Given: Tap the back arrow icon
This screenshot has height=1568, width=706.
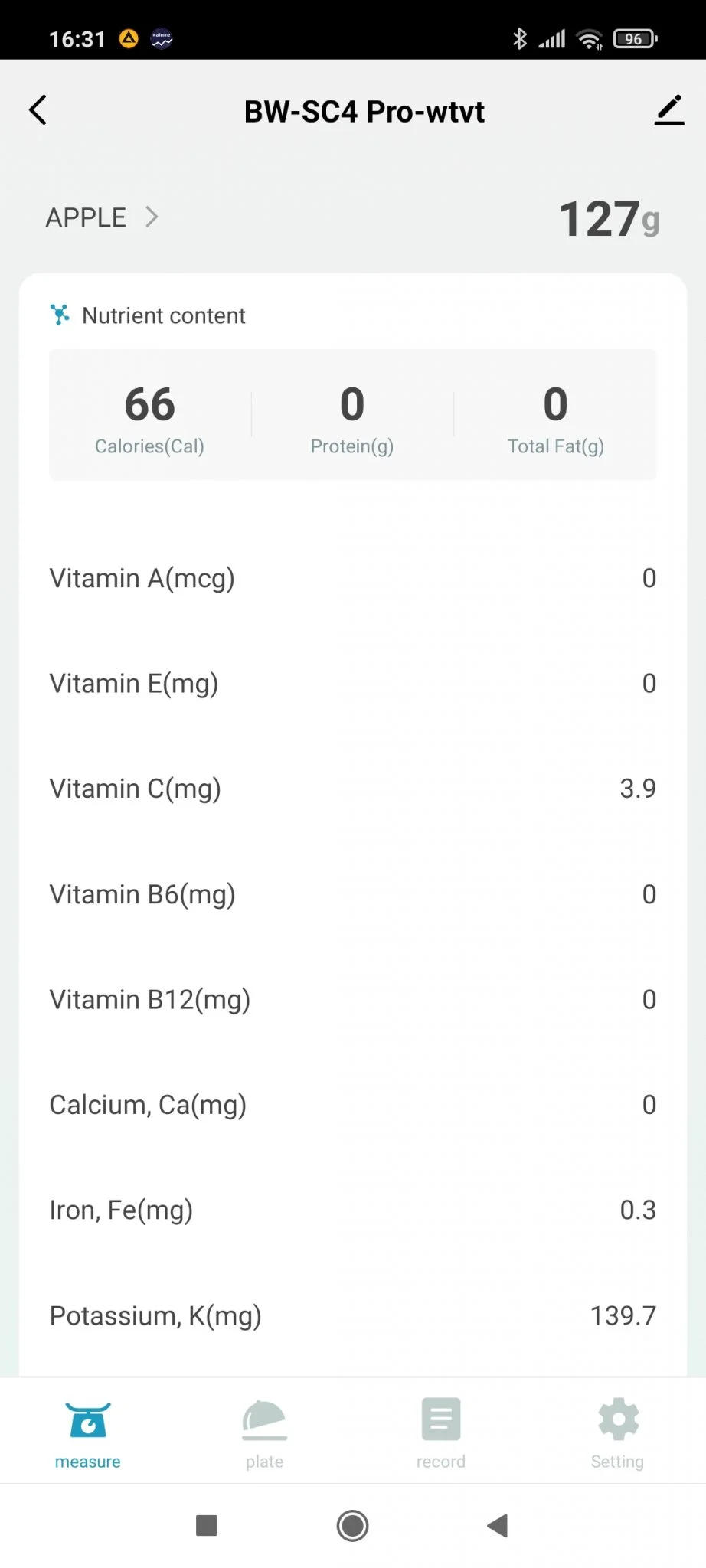Looking at the screenshot, I should 38,110.
